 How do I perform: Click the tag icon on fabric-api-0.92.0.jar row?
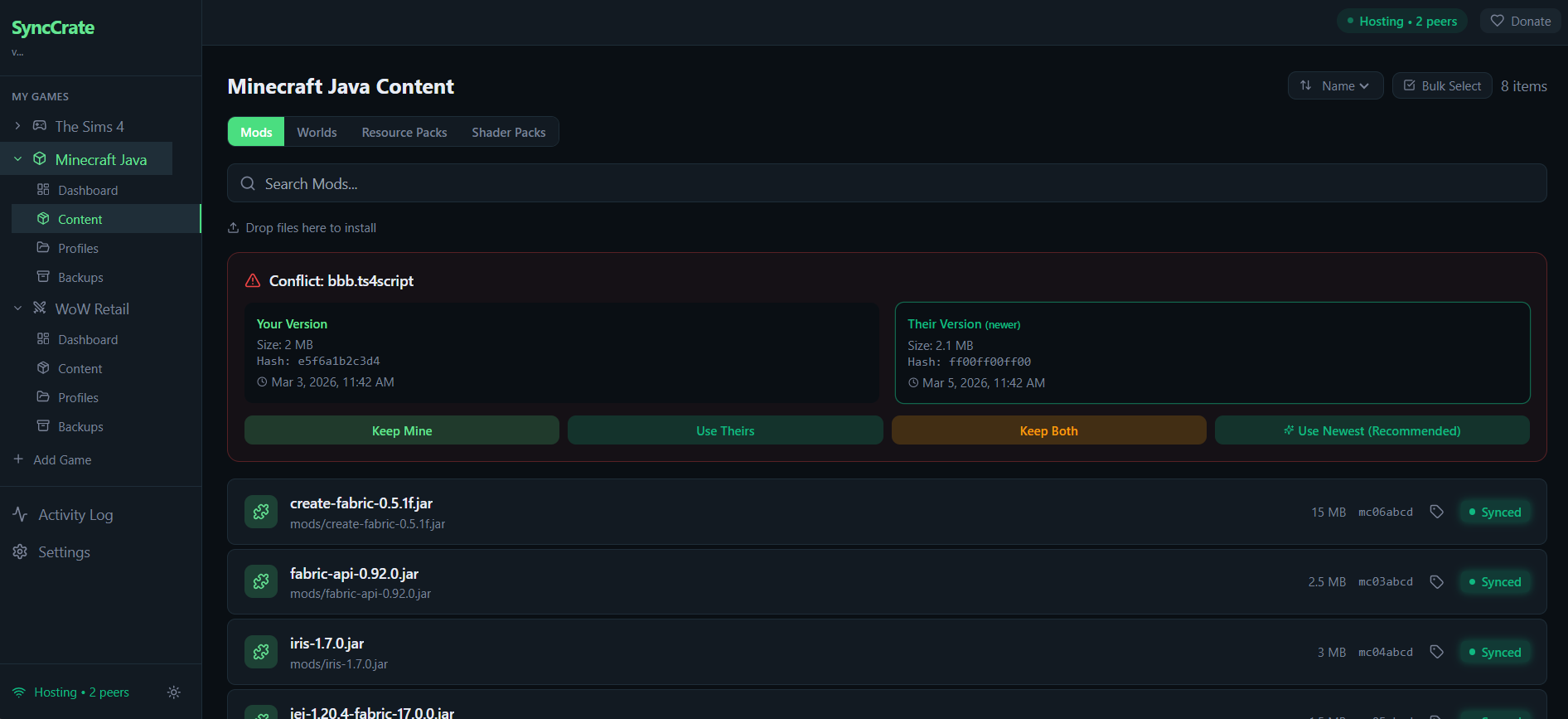pos(1436,582)
